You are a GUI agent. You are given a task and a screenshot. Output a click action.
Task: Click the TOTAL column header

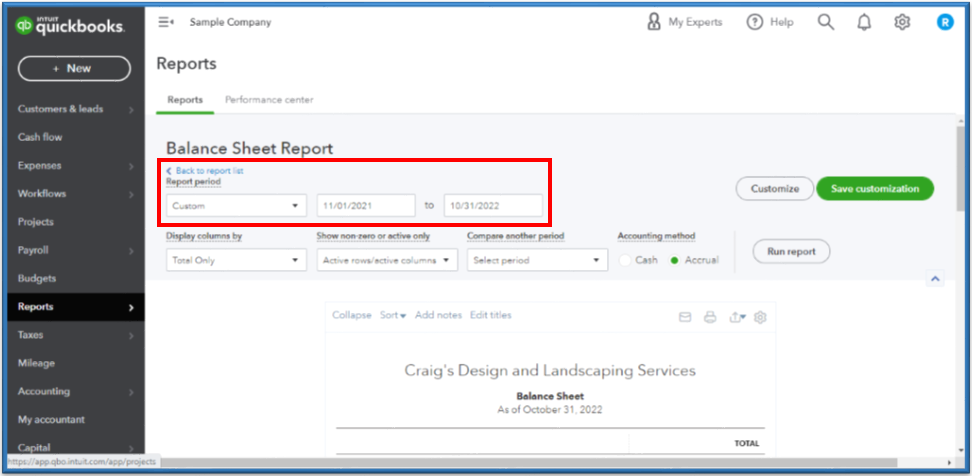click(746, 444)
